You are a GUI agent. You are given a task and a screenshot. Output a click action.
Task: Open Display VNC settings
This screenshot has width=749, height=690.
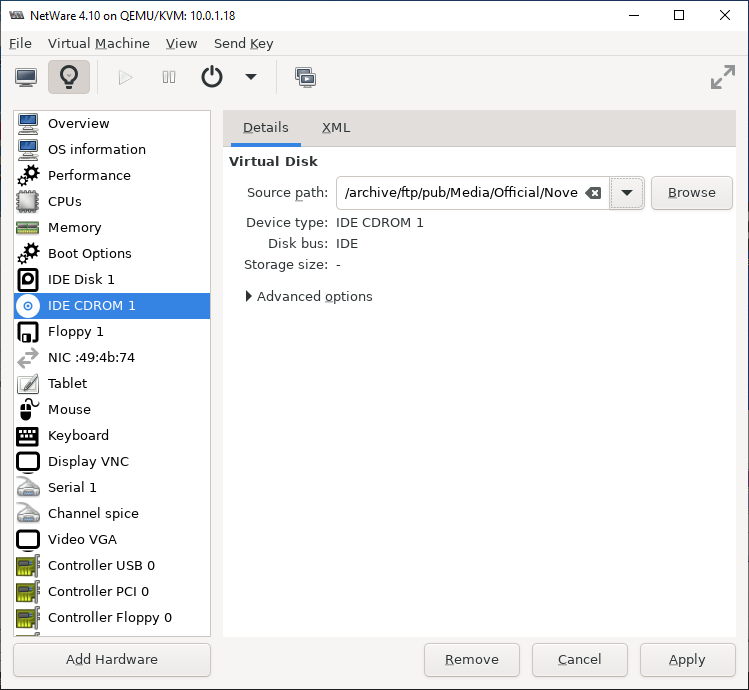112,462
